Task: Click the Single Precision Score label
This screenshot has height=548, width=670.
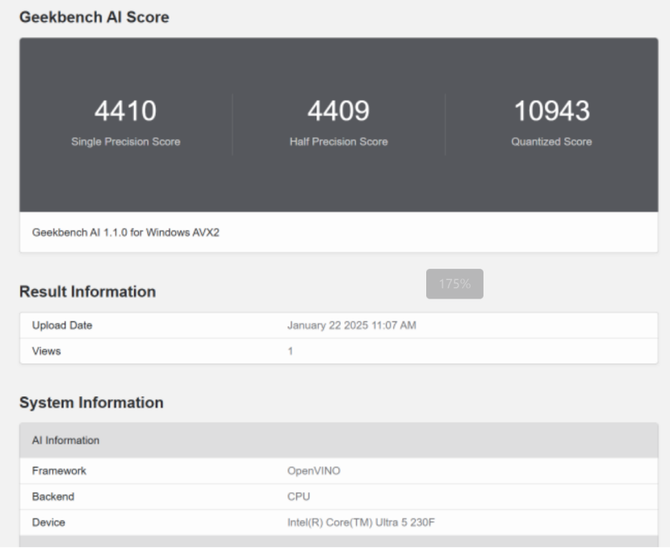Action: (126, 141)
